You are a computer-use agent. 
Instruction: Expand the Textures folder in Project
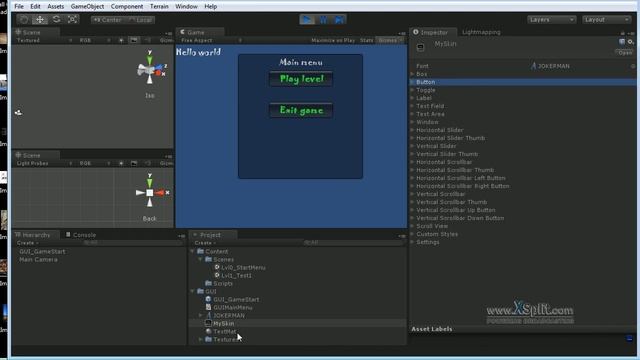click(200, 339)
